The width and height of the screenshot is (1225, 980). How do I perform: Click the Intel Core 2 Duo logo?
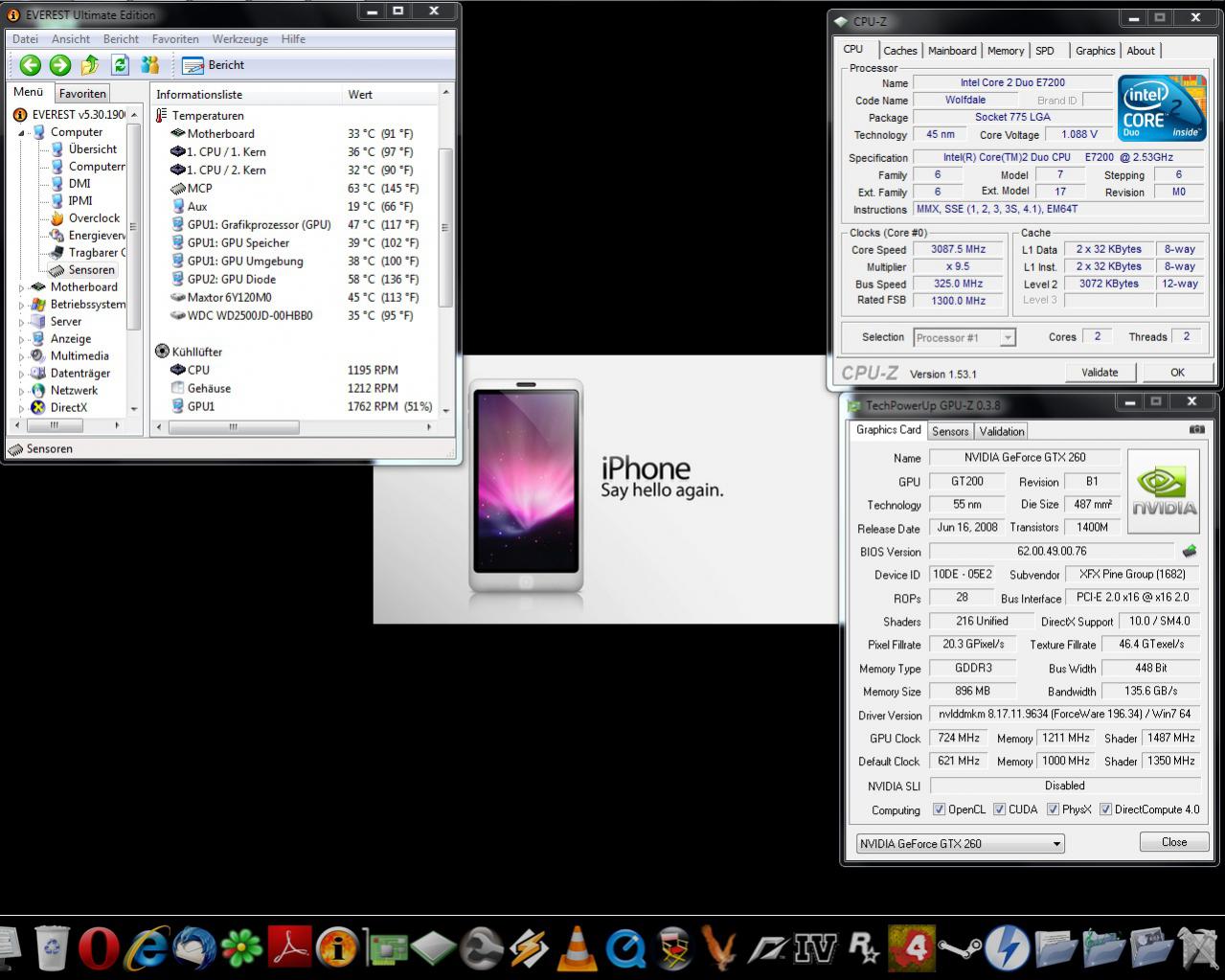click(x=1160, y=108)
